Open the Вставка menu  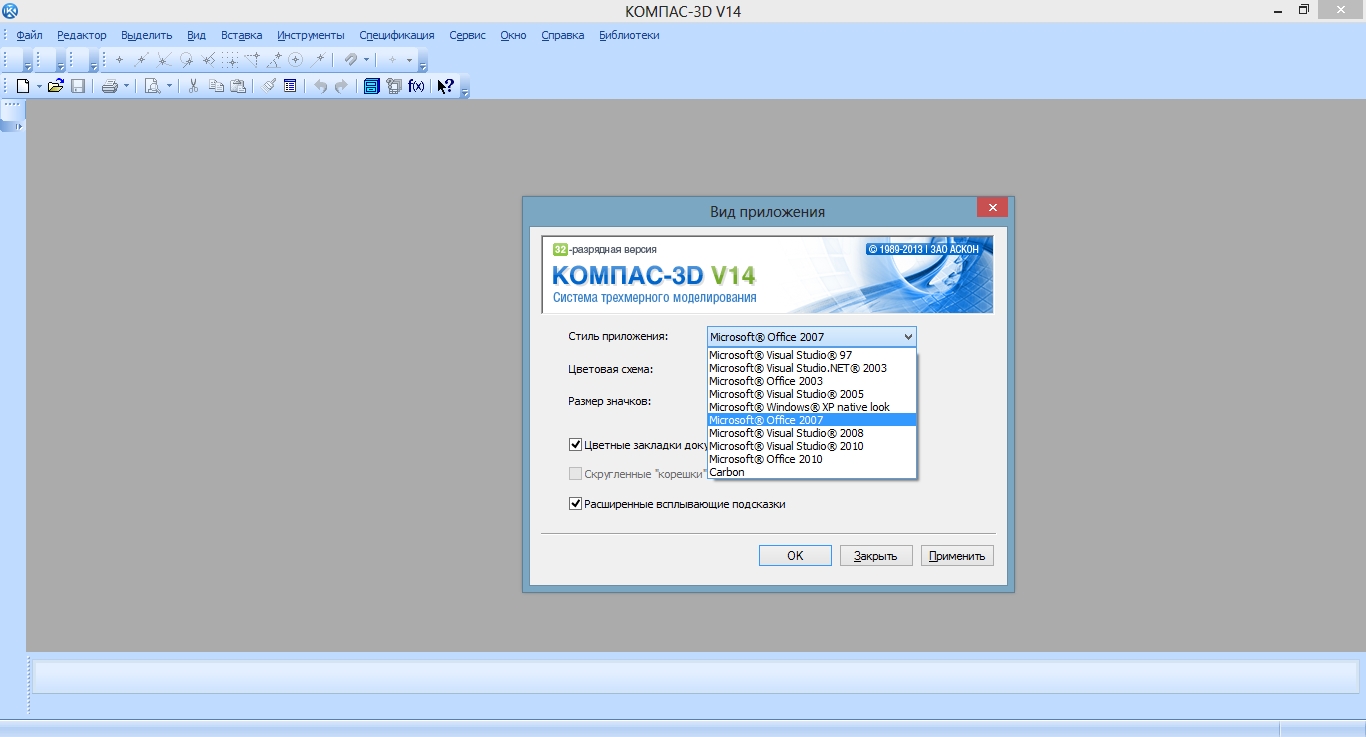(x=241, y=35)
